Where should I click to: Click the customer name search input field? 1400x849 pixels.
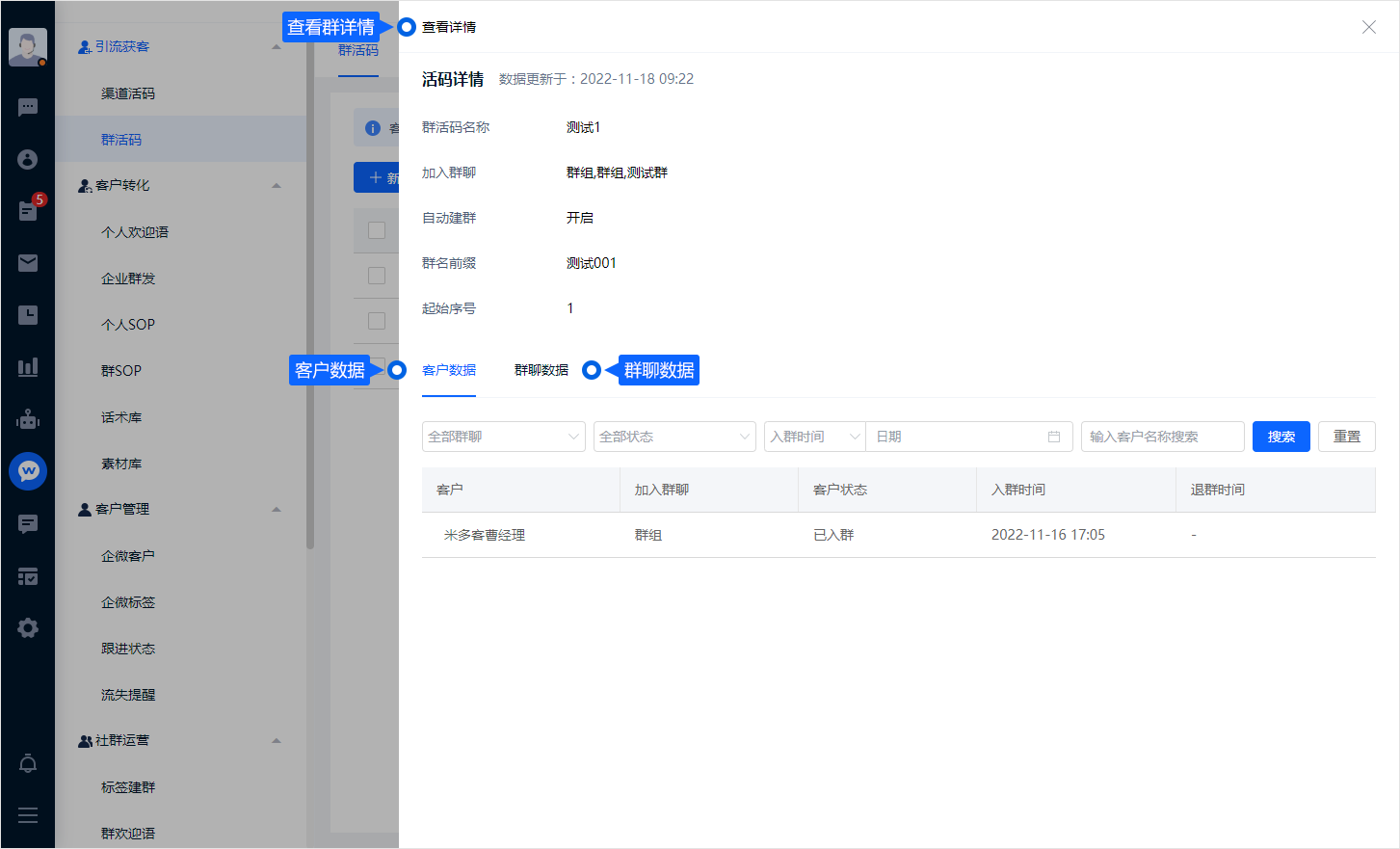point(1162,437)
